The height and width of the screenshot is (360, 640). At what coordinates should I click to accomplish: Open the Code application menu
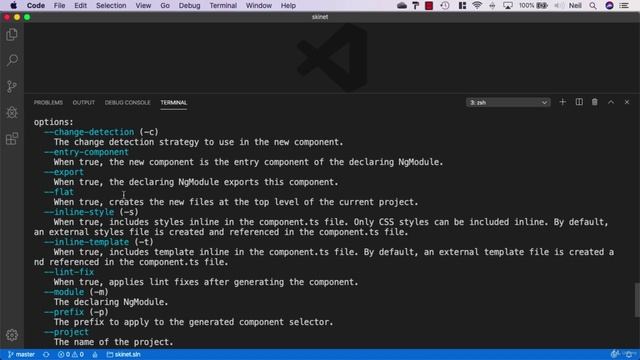[36, 5]
